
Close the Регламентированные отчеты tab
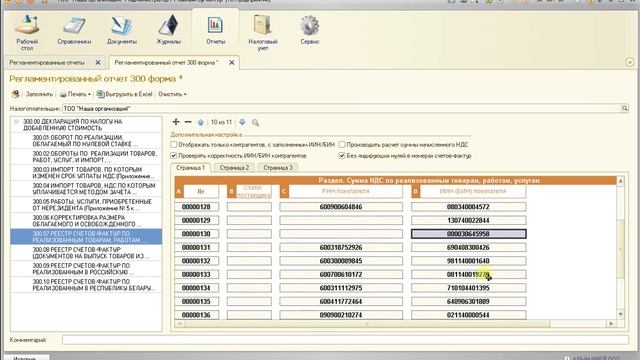(98, 62)
